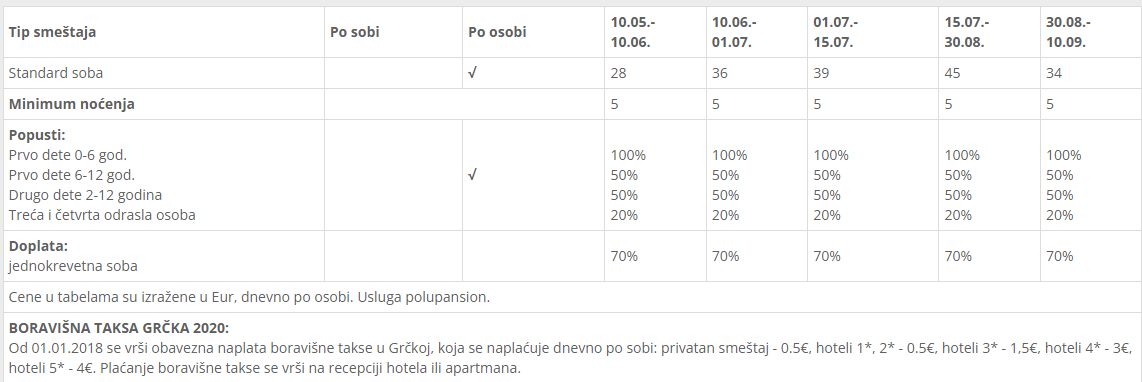1142x382 pixels.
Task: Click 'Treća i četvrta odrasla osoba' text
Action: click(x=102, y=215)
